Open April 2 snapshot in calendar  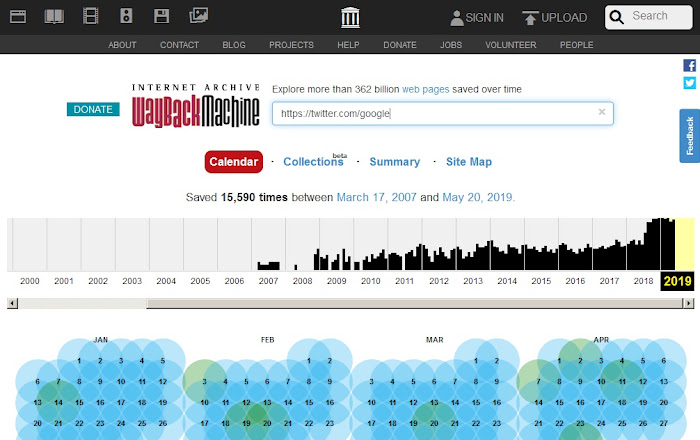click(580, 361)
